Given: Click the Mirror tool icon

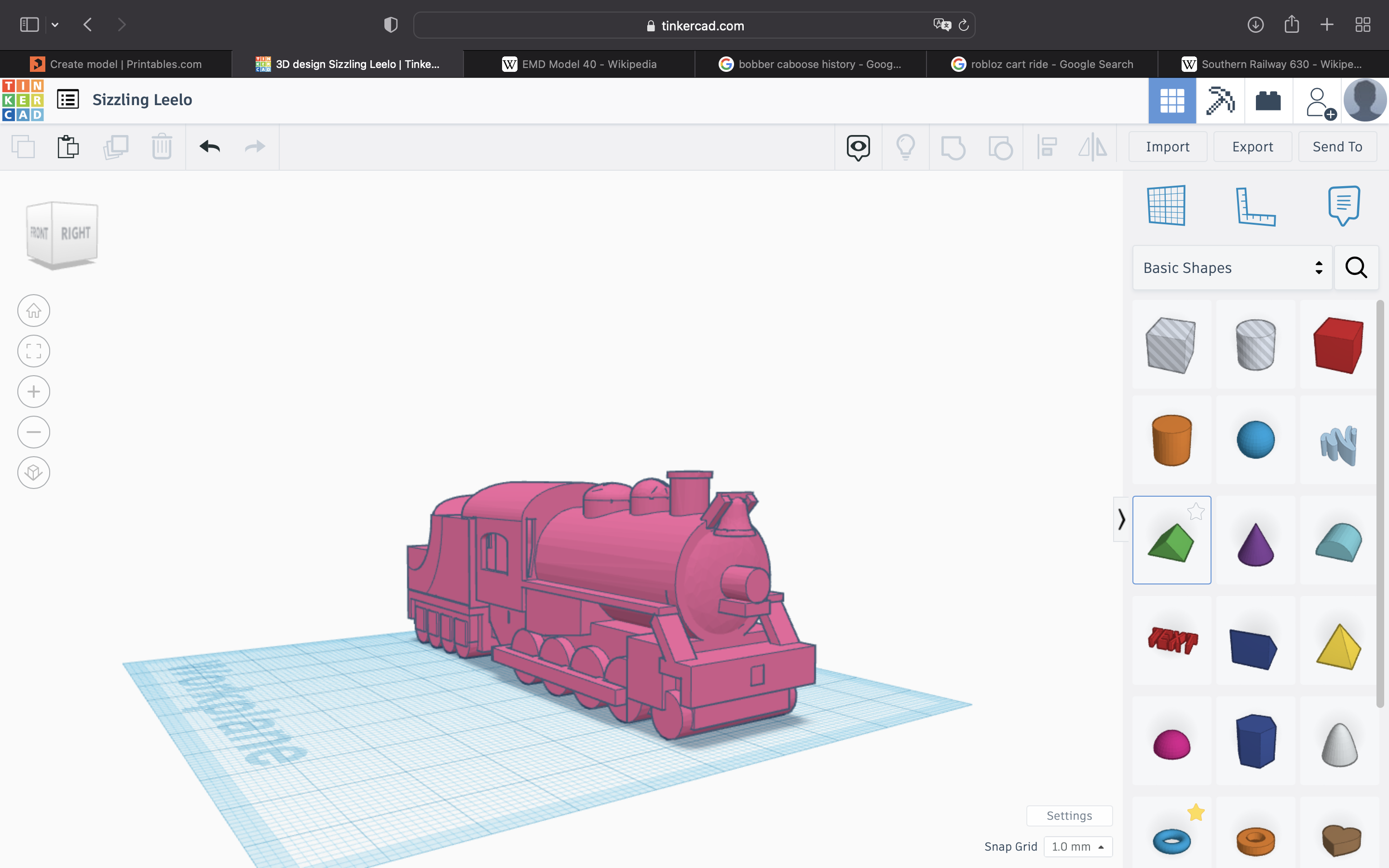Looking at the screenshot, I should click(x=1093, y=148).
